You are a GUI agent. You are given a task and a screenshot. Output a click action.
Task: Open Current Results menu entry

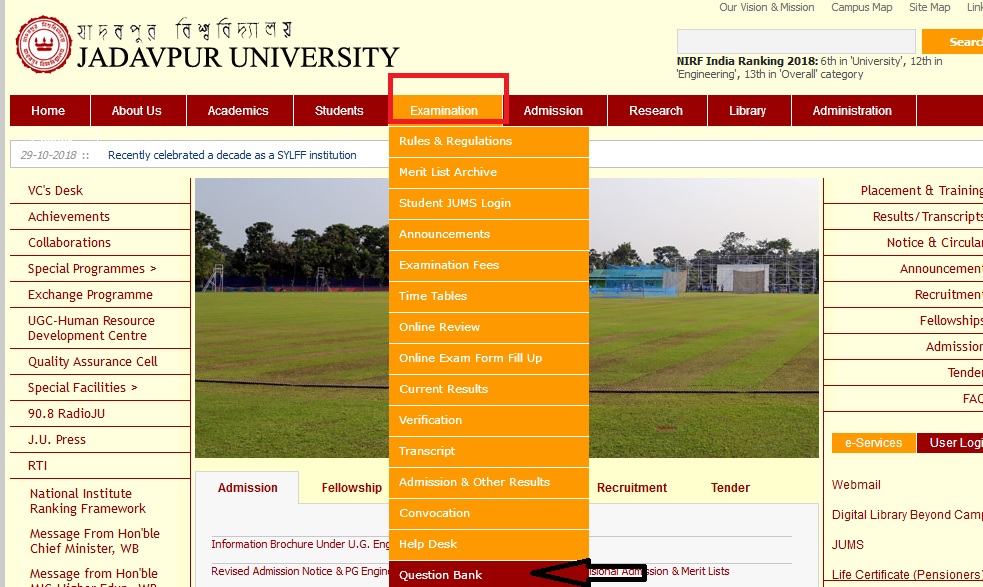coord(488,389)
